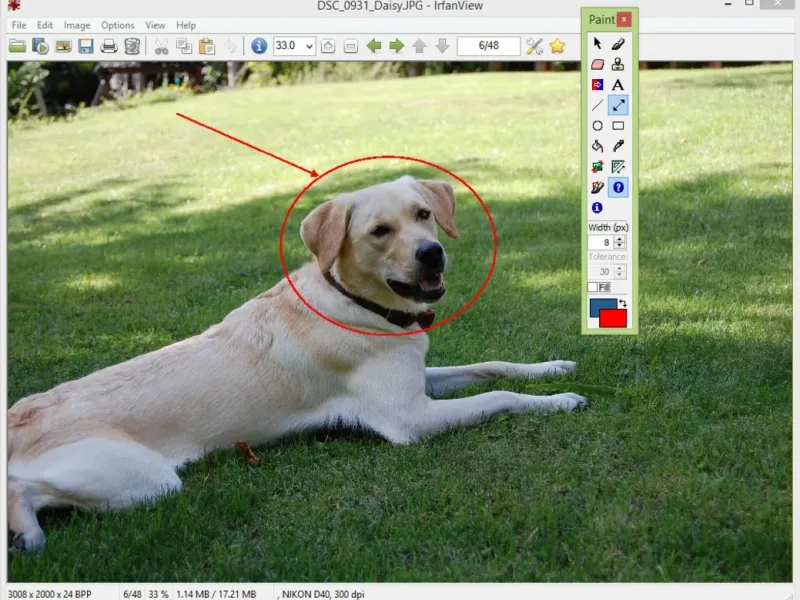Open the View menu
Screen dimensions: 800x600
point(155,25)
